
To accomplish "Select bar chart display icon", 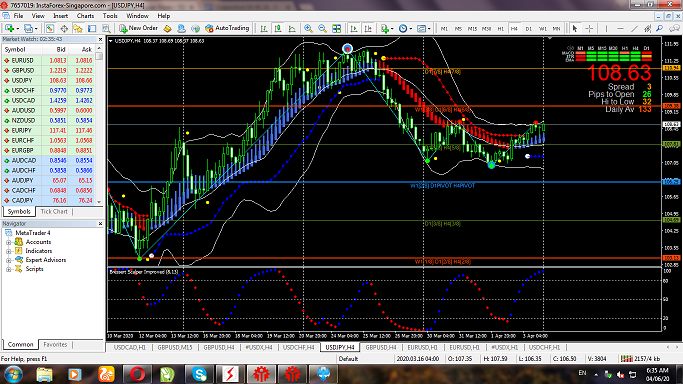I will 264,28.
